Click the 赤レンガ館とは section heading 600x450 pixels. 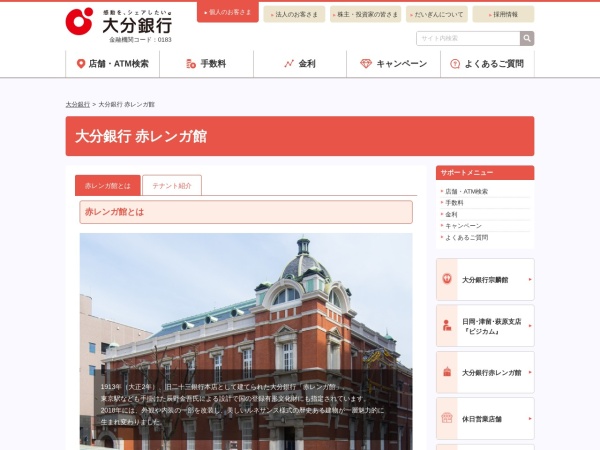coord(246,212)
